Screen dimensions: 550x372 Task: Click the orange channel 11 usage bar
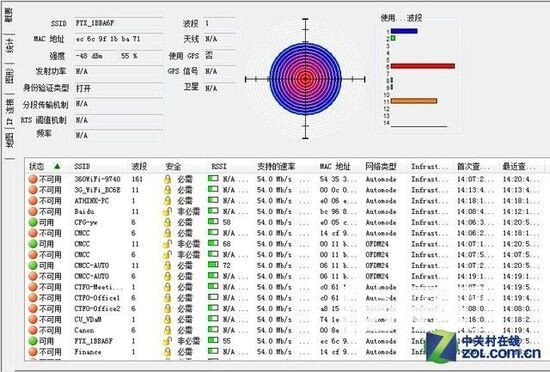[x=414, y=101]
